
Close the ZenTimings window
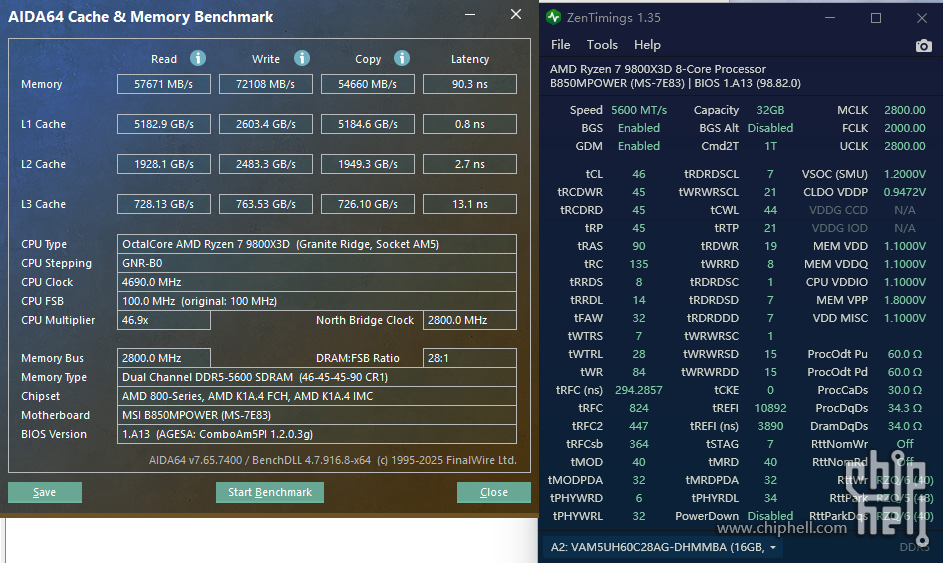[920, 18]
